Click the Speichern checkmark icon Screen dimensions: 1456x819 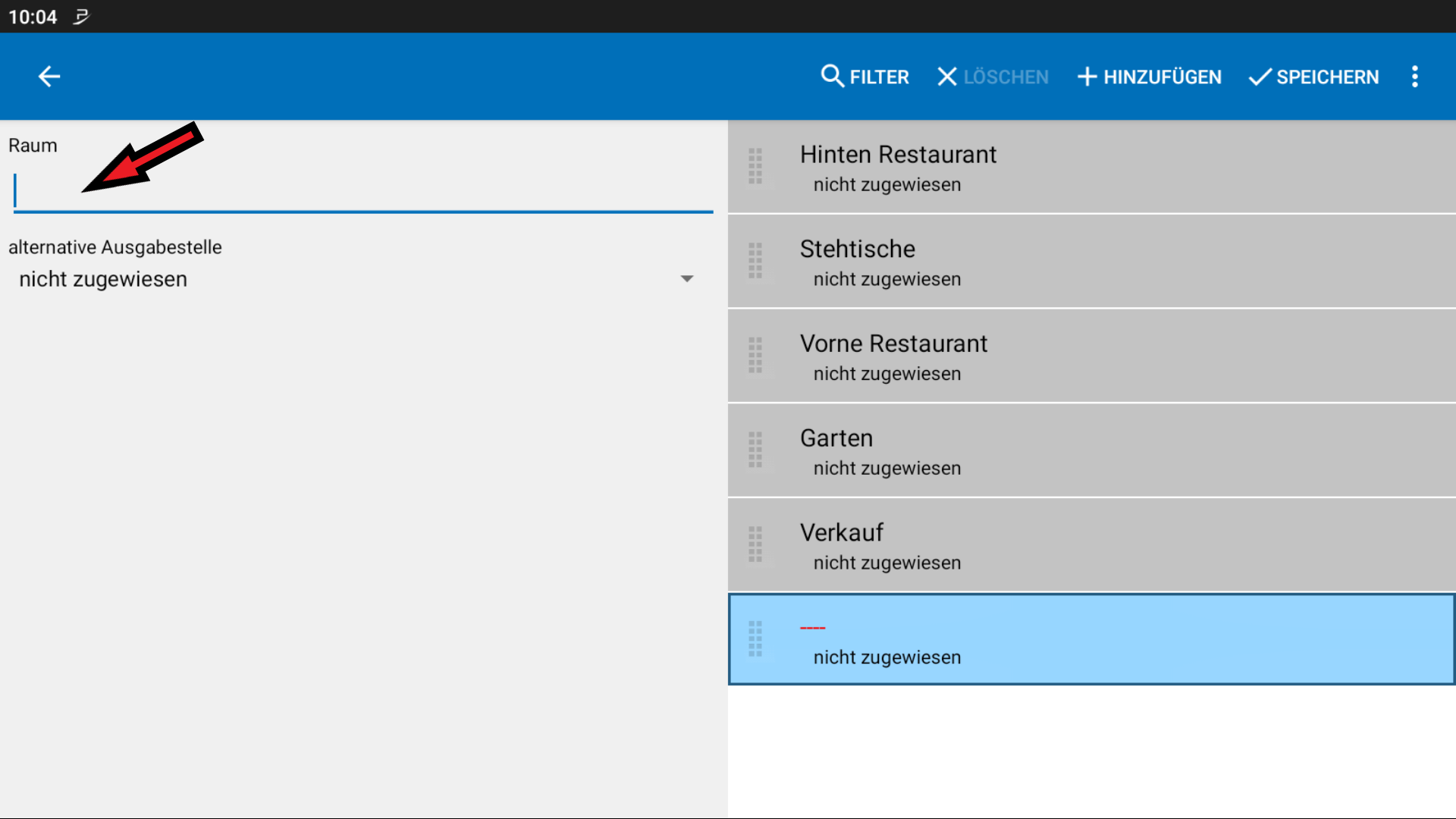(x=1258, y=77)
